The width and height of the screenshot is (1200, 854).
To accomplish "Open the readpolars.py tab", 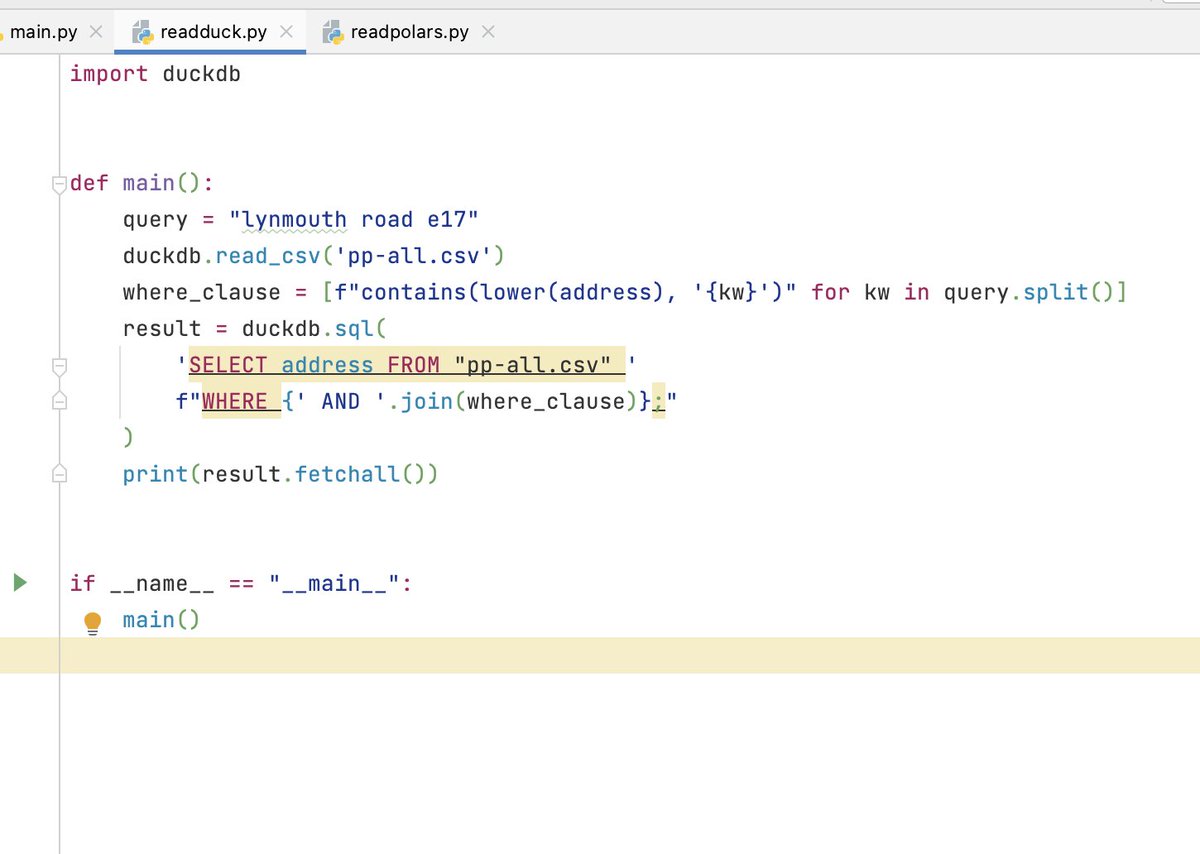I will pyautogui.click(x=409, y=32).
